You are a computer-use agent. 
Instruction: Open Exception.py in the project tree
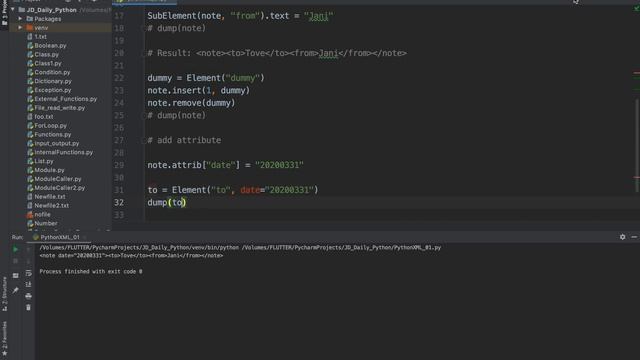click(49, 90)
